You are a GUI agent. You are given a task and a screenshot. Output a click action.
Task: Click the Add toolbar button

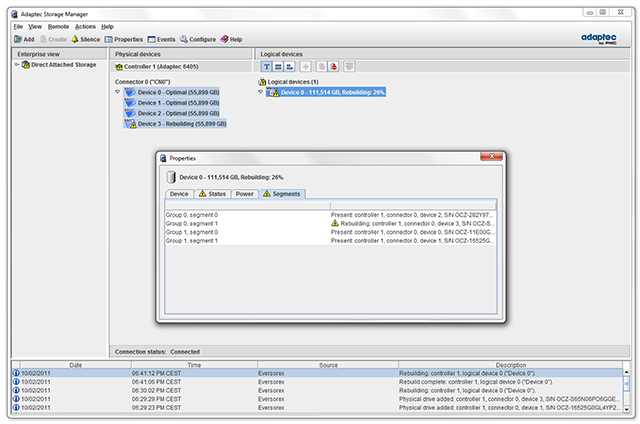pyautogui.click(x=24, y=39)
